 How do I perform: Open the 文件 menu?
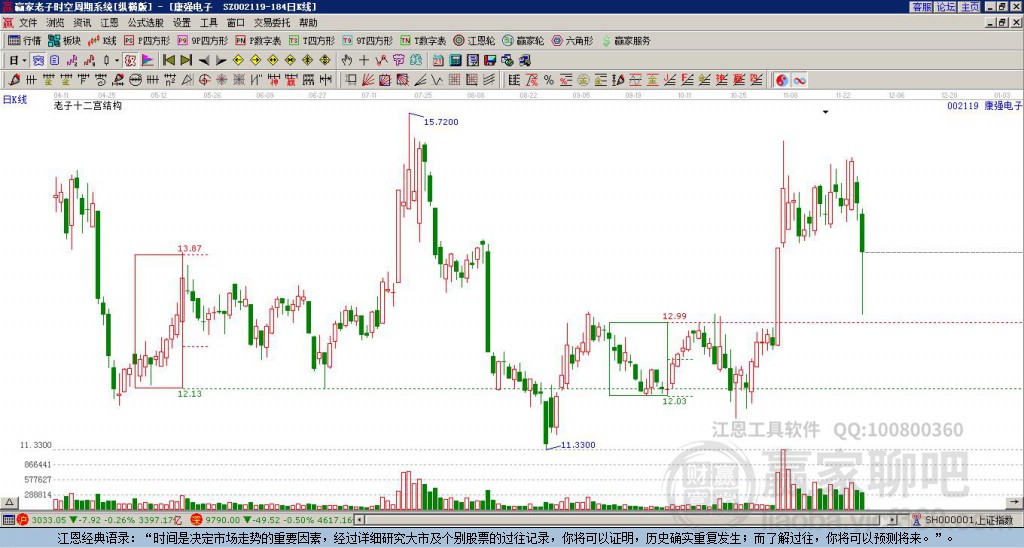[28, 23]
